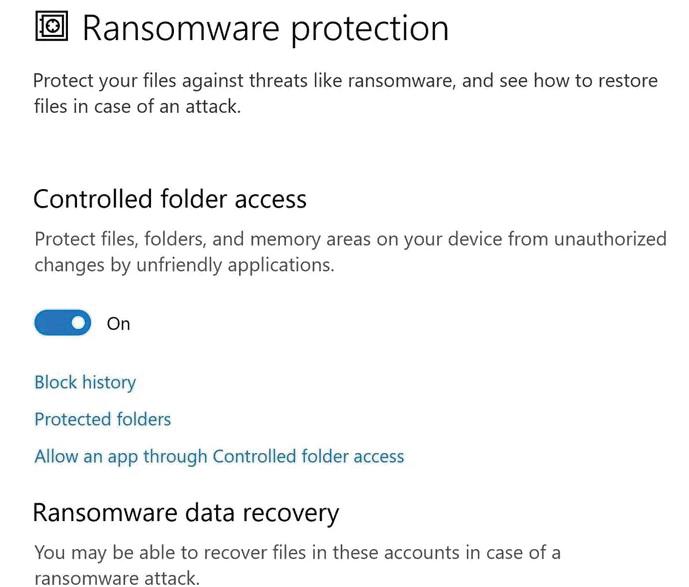Click the final "ransomware attack." text line

tap(117, 578)
